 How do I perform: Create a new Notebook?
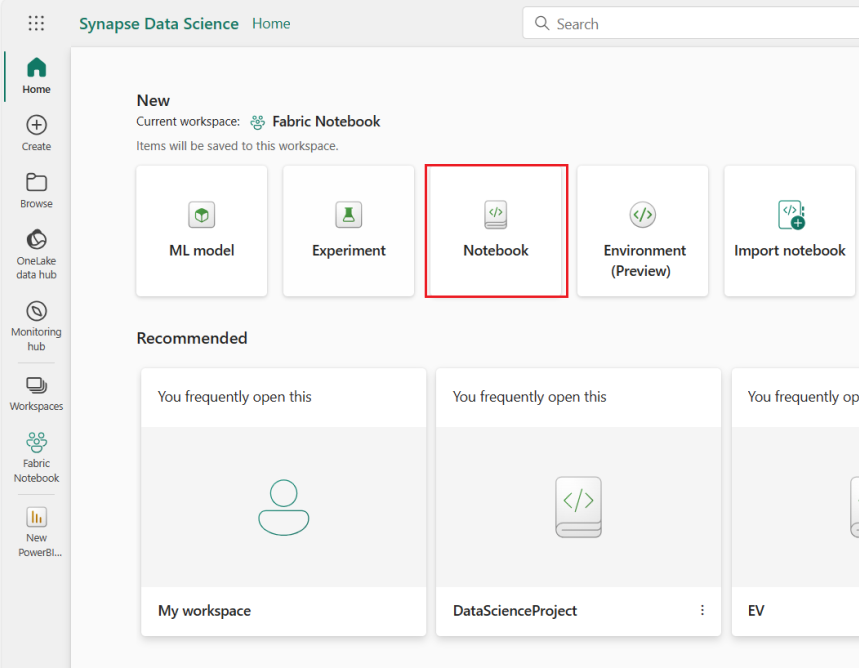(x=496, y=231)
